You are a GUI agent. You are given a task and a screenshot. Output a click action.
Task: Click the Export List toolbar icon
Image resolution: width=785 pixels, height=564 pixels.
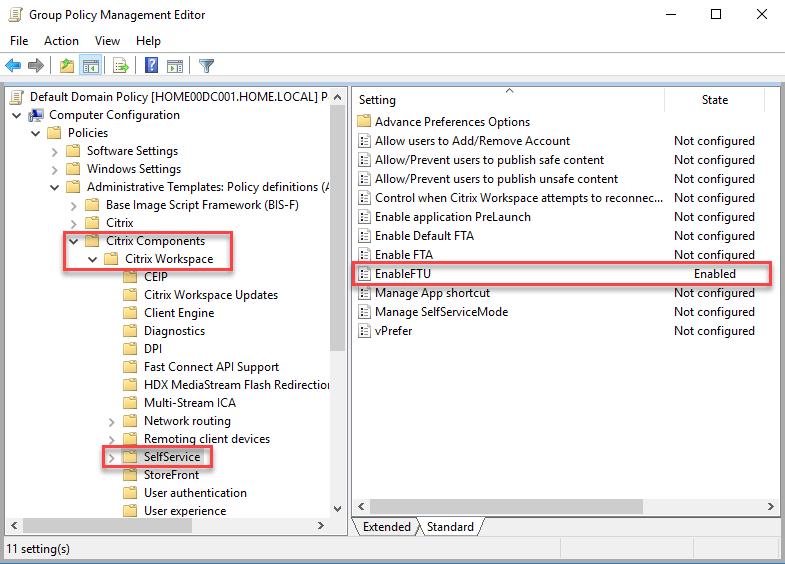121,66
